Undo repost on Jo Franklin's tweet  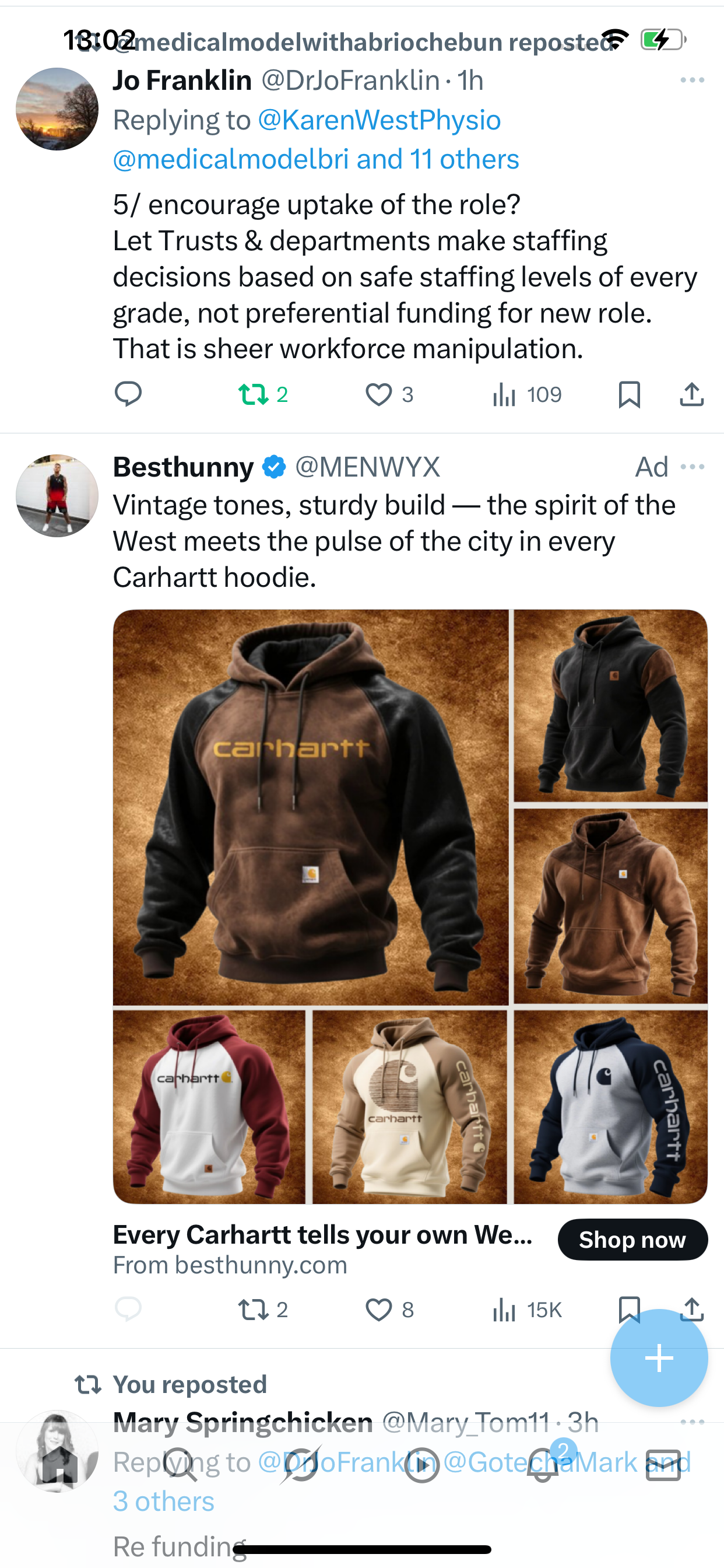[x=263, y=394]
